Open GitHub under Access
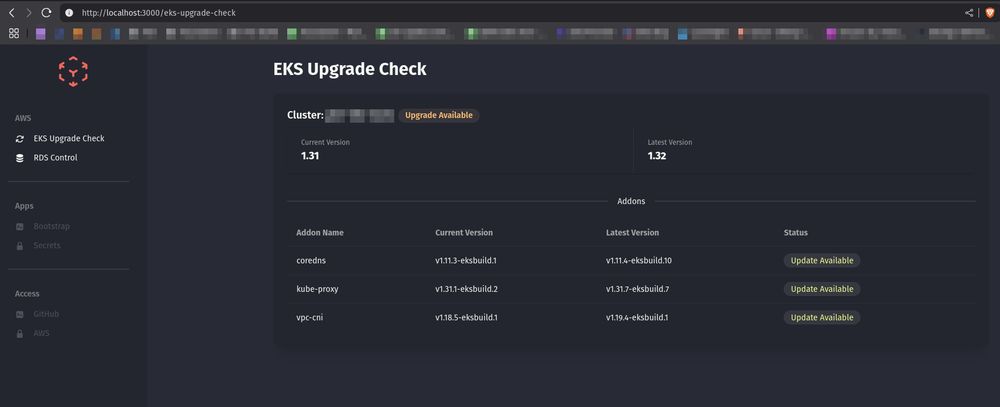 [47, 314]
